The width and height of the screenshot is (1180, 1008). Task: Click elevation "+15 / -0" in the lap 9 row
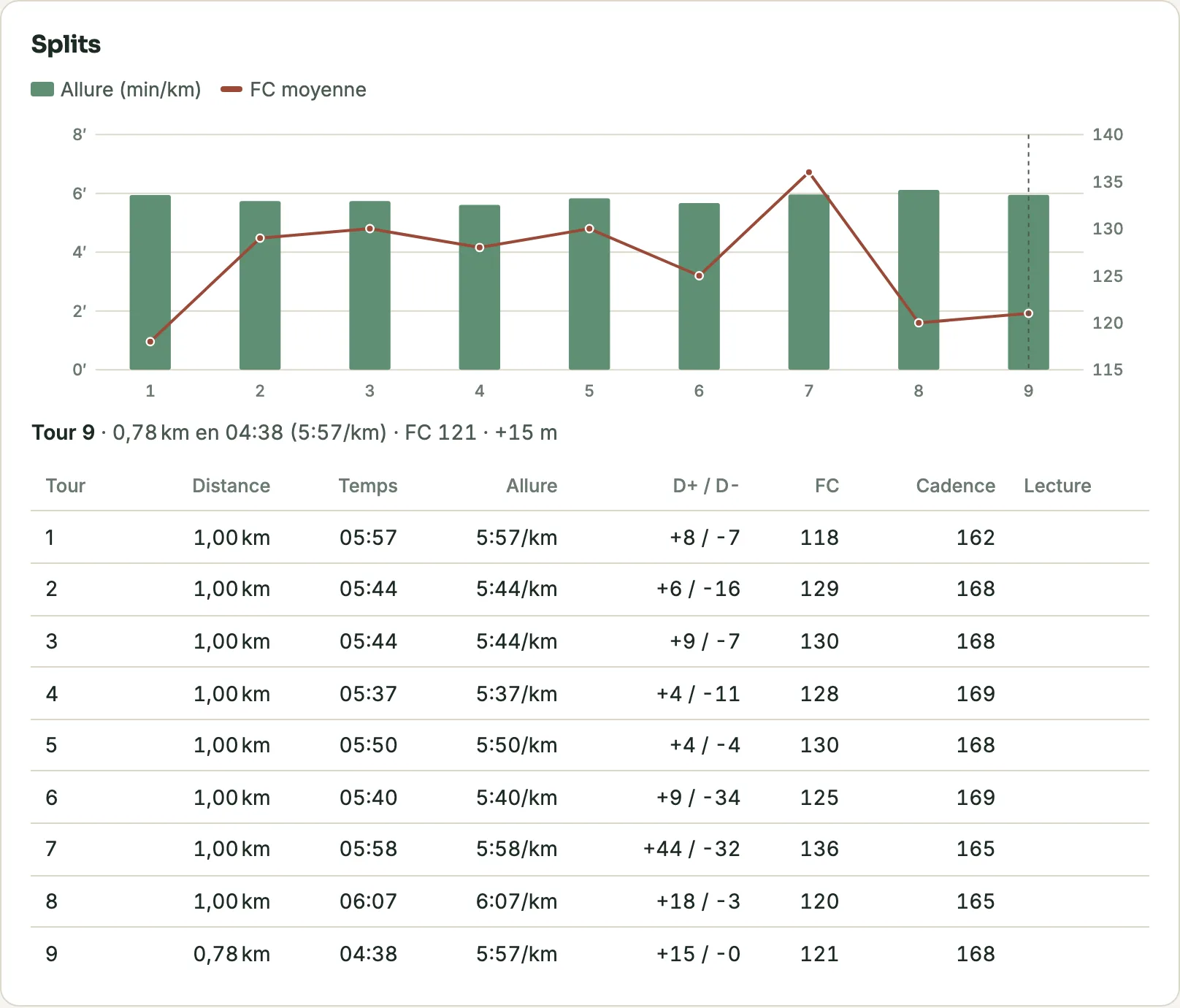(698, 954)
